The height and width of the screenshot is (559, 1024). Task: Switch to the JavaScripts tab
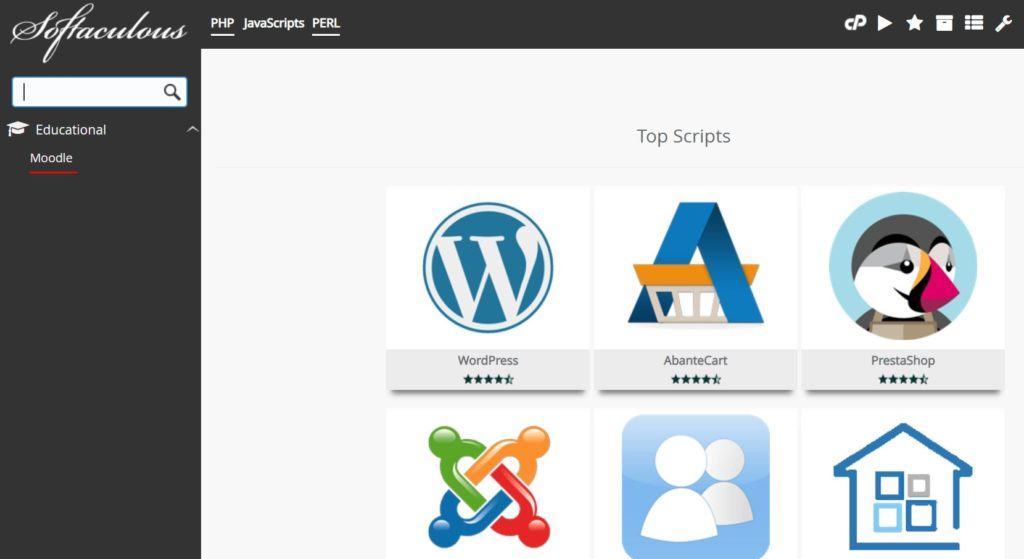coord(273,24)
